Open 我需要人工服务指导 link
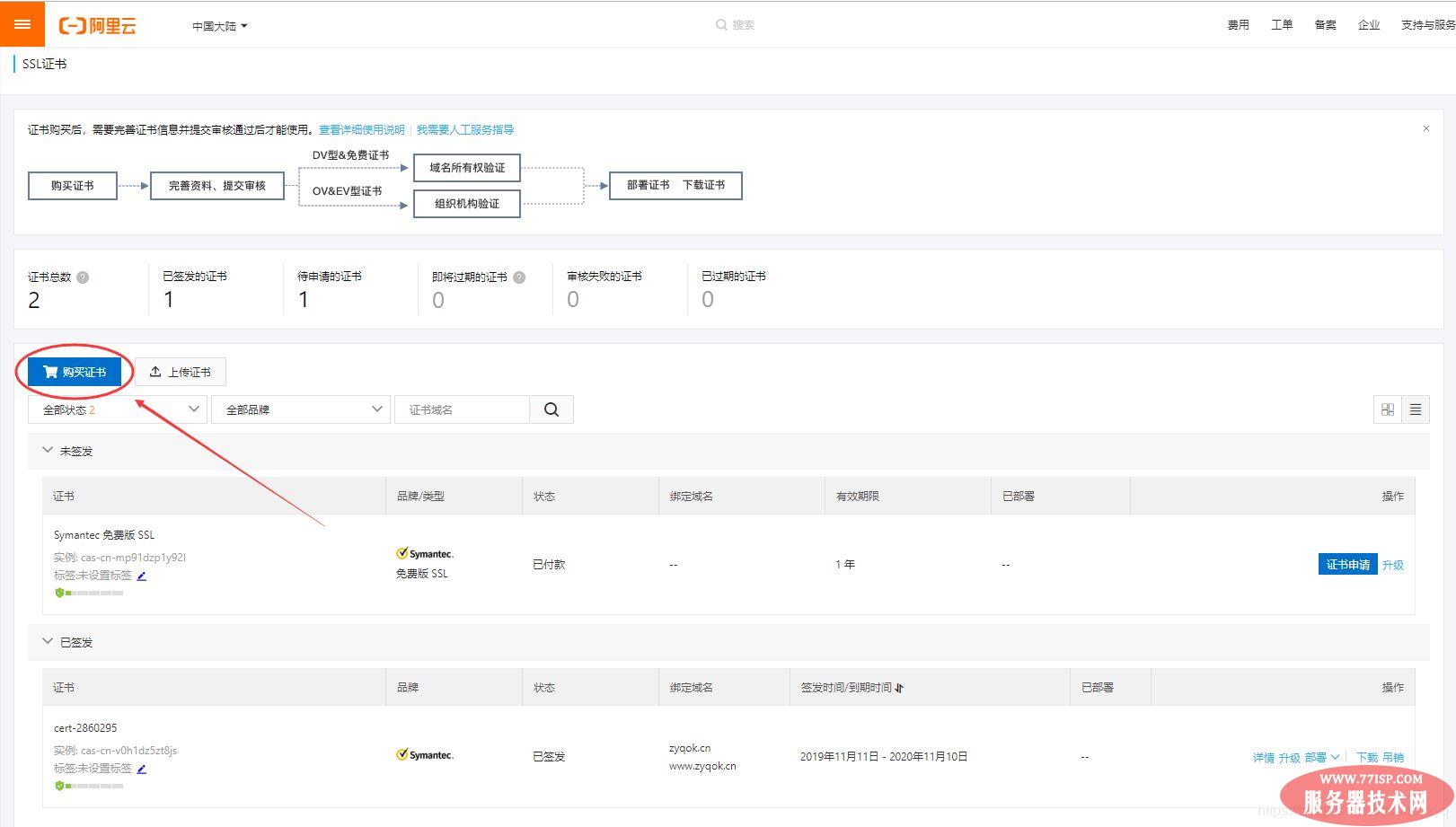This screenshot has height=827, width=1456. (x=465, y=130)
